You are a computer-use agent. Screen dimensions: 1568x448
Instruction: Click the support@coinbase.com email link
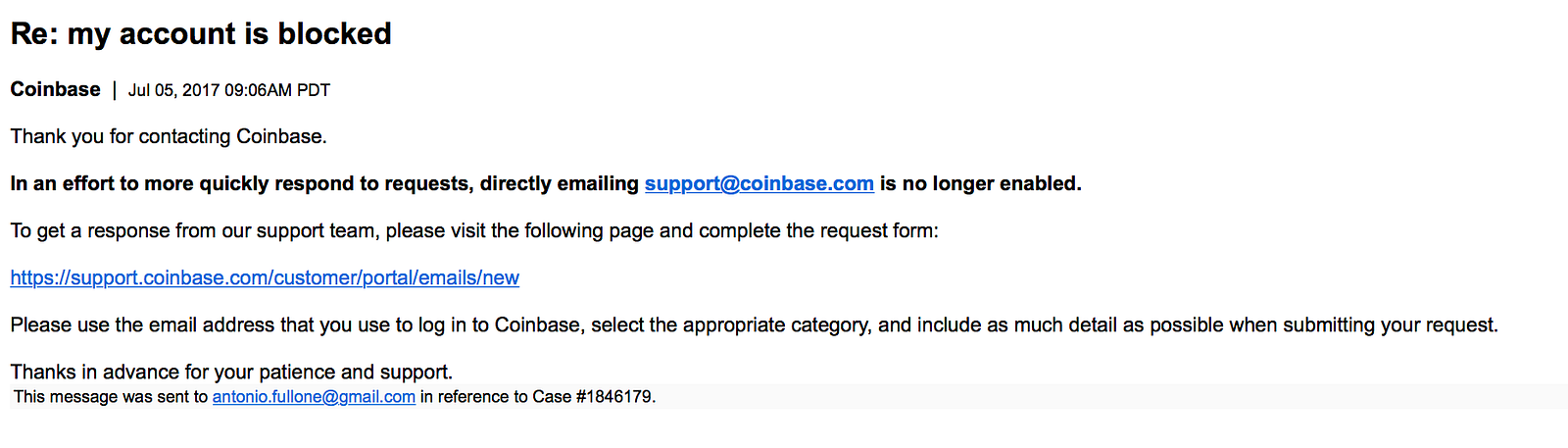pyautogui.click(x=759, y=183)
